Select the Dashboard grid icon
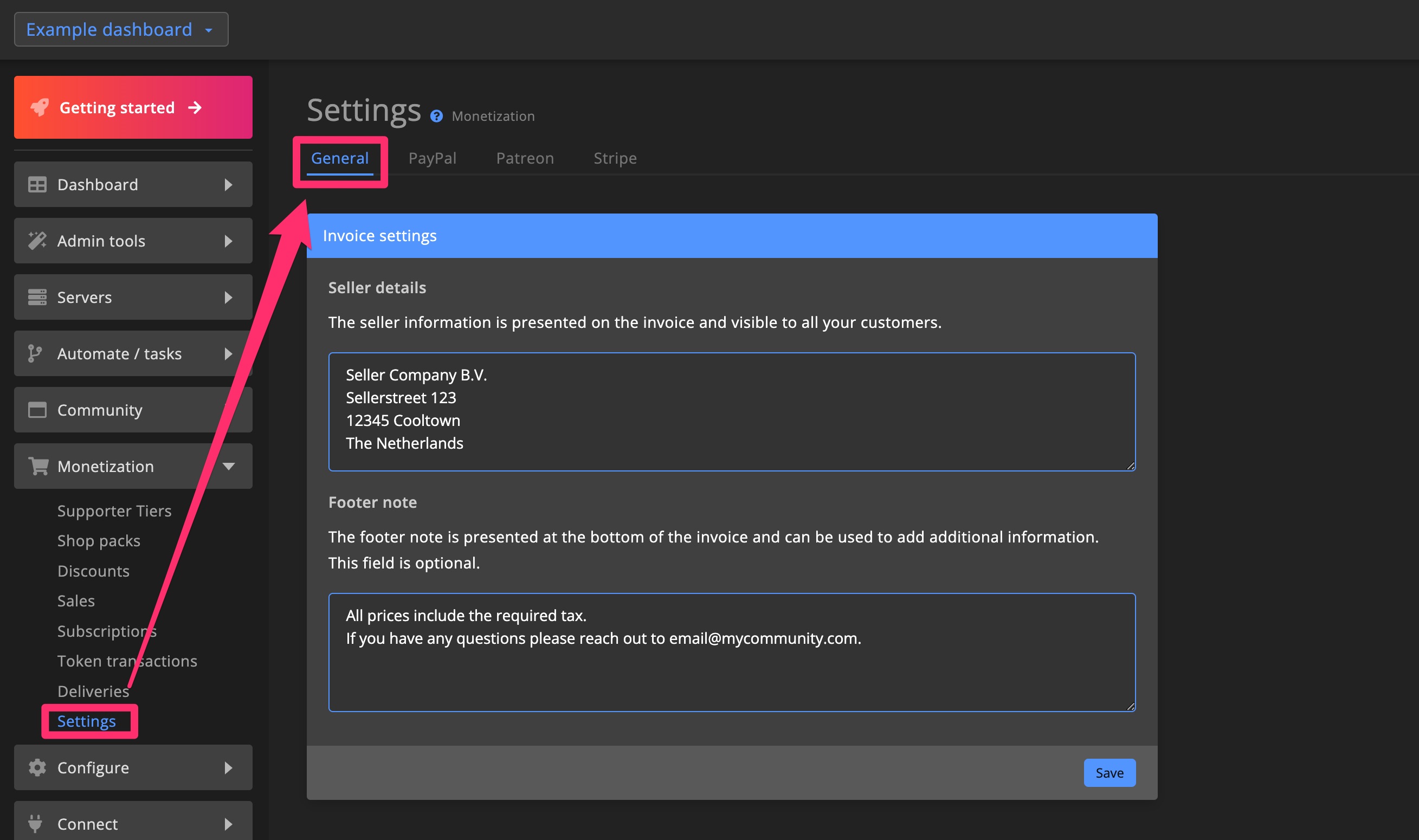 tap(37, 184)
